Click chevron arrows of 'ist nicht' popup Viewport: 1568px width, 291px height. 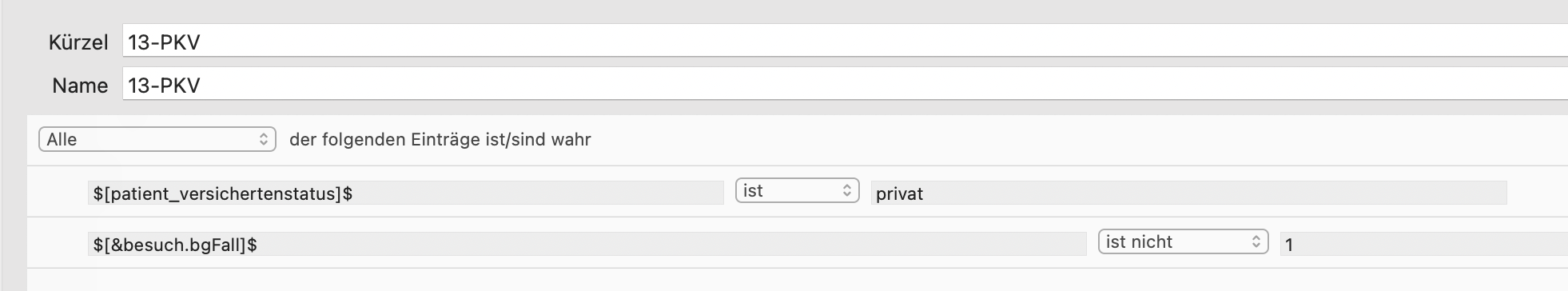[1256, 241]
